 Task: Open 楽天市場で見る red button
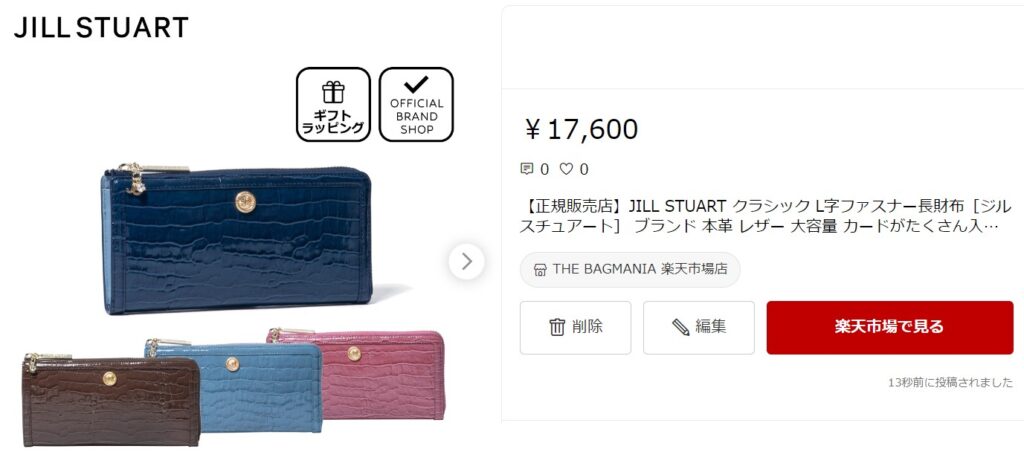point(889,327)
